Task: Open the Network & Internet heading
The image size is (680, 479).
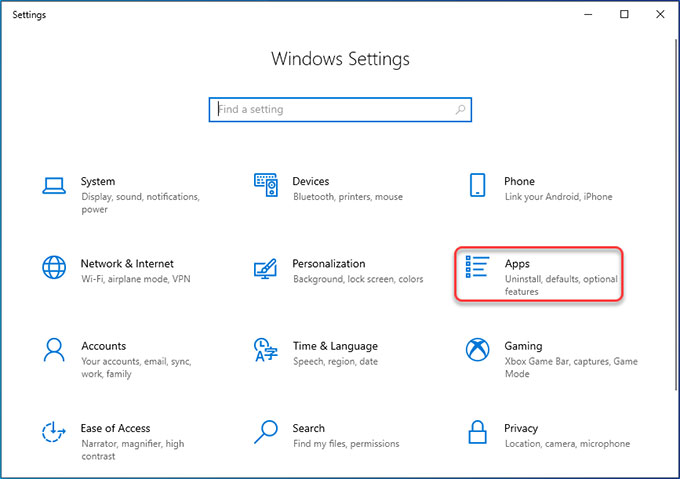Action: tap(127, 264)
